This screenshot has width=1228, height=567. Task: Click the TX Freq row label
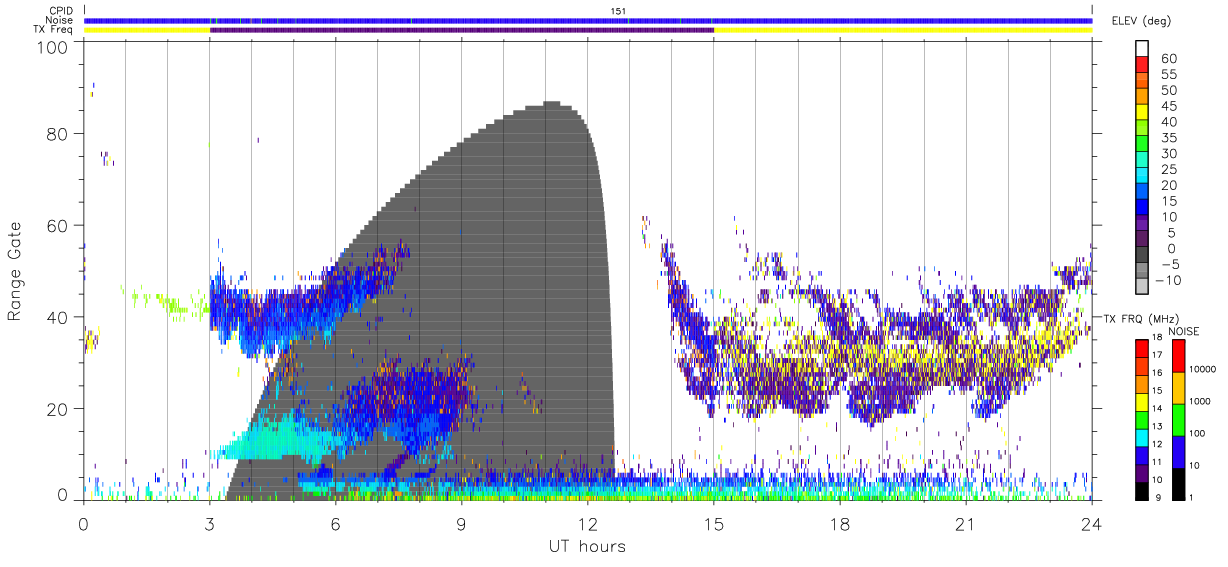click(53, 29)
